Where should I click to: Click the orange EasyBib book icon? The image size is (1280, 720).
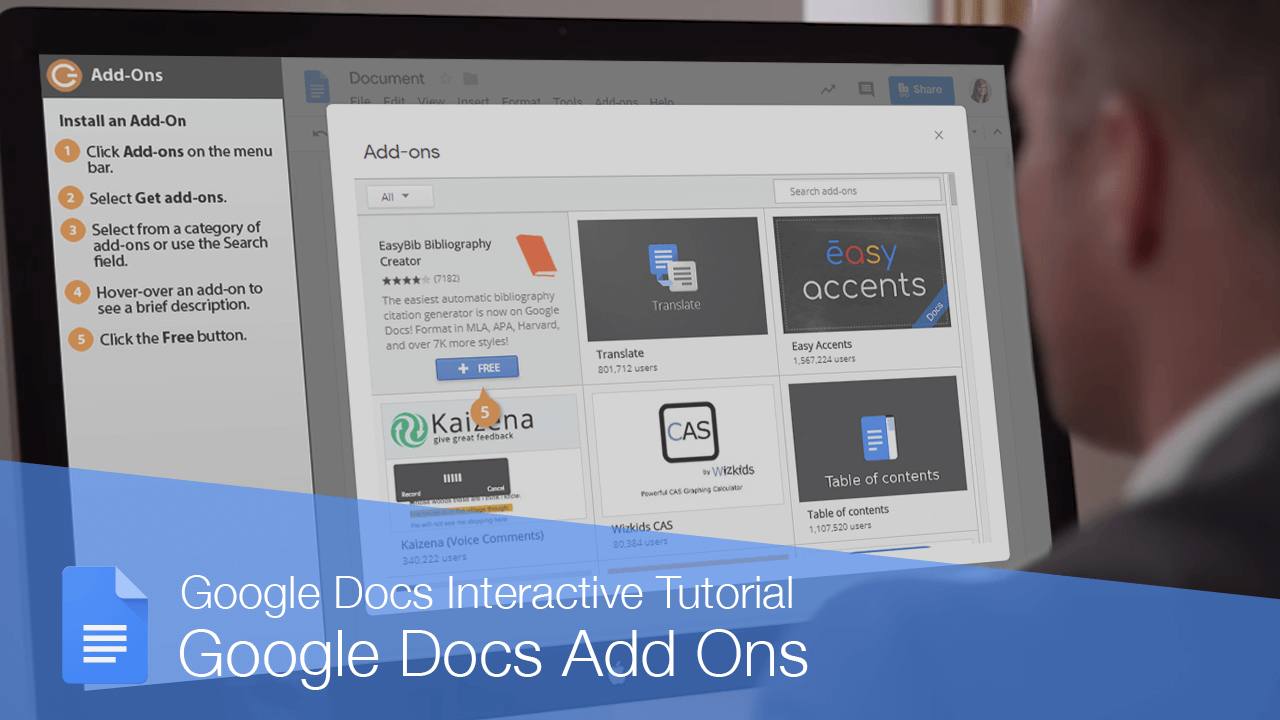pos(537,256)
